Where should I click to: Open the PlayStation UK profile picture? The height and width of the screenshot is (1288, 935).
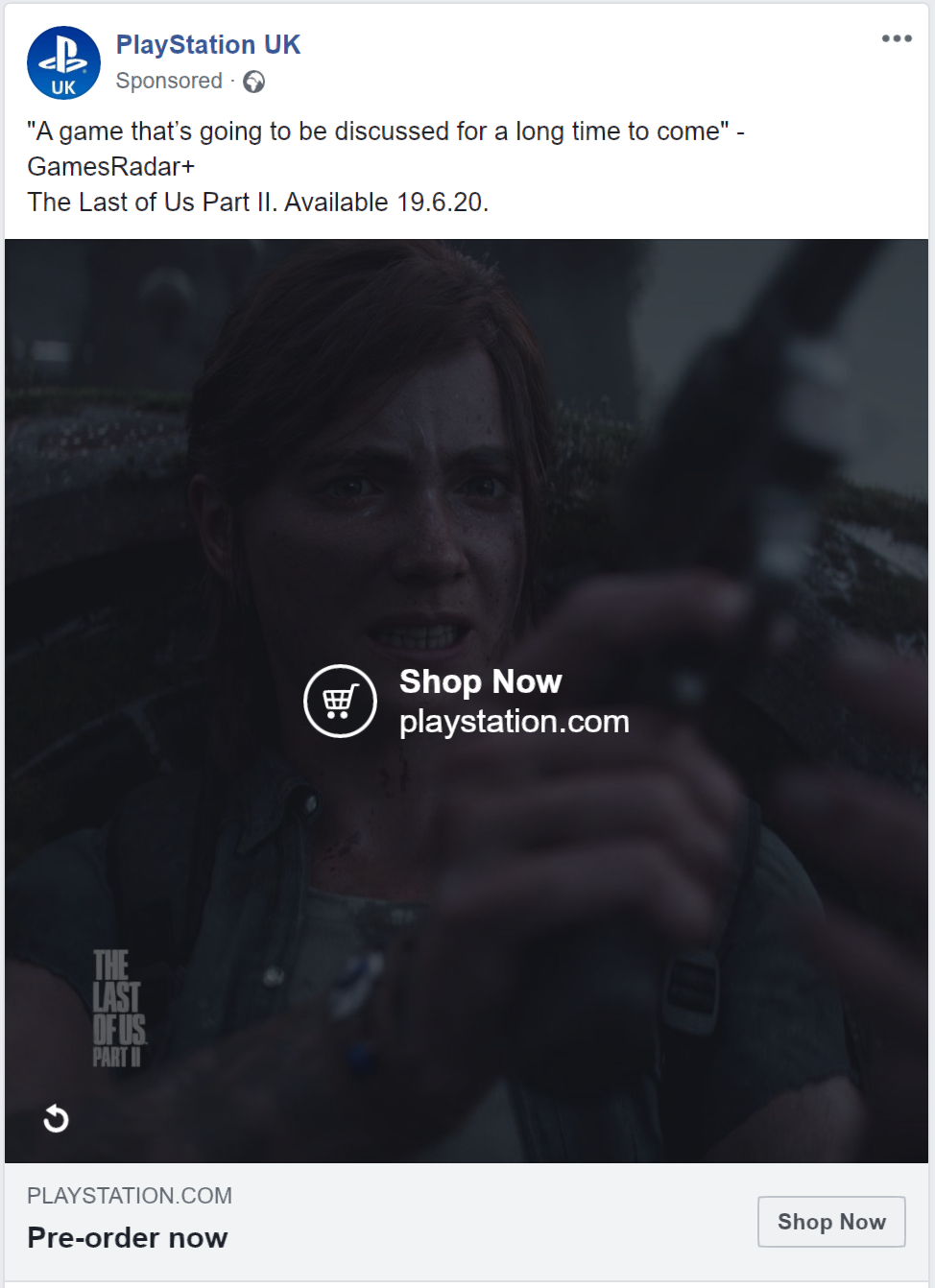point(63,63)
